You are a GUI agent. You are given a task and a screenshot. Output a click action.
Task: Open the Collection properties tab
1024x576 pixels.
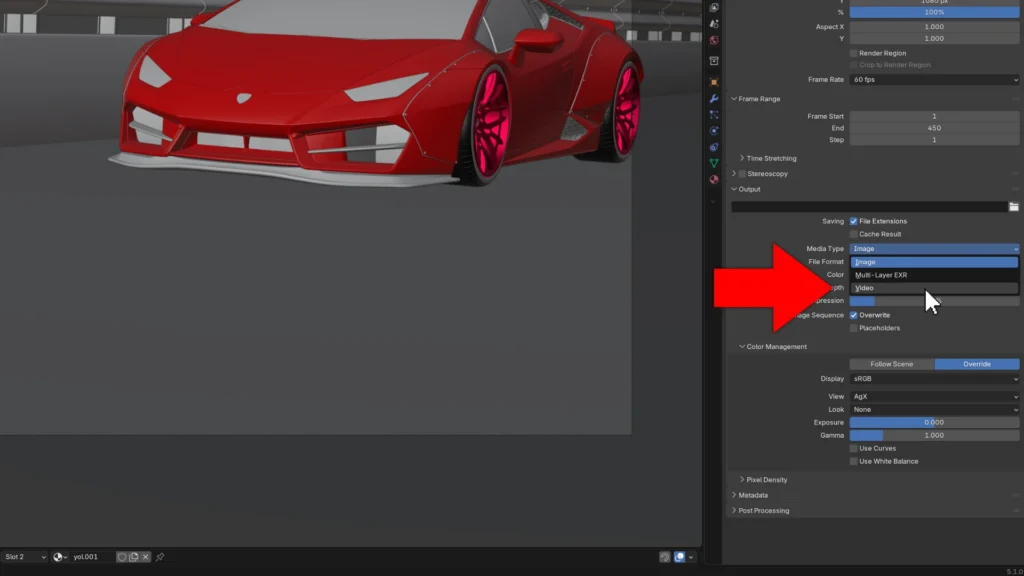click(x=714, y=61)
